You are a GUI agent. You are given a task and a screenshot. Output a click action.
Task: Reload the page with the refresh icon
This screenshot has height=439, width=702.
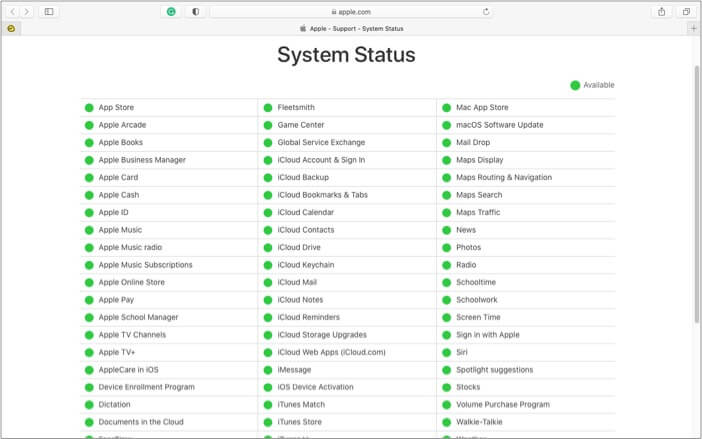486,12
